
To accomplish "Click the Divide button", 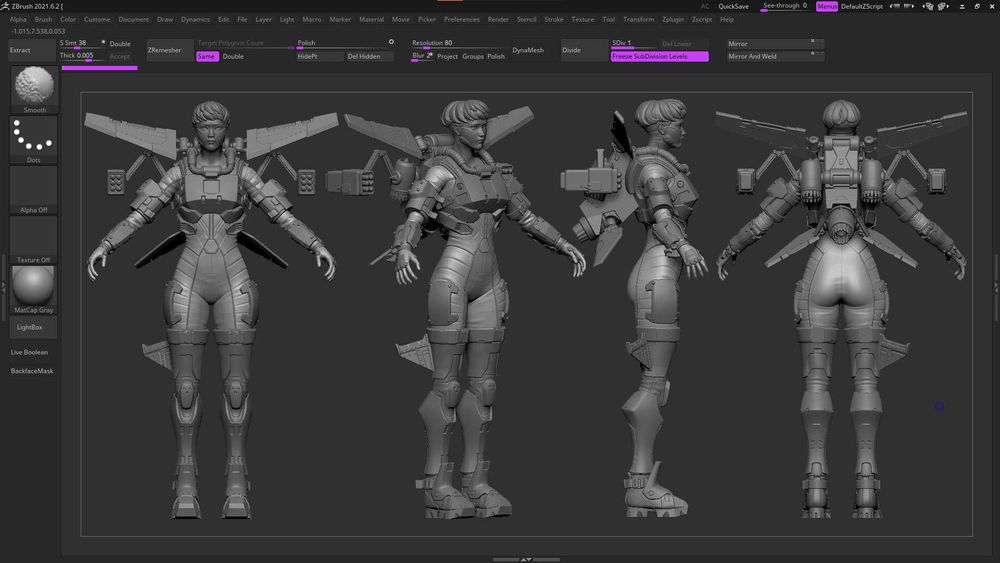I will pos(584,50).
